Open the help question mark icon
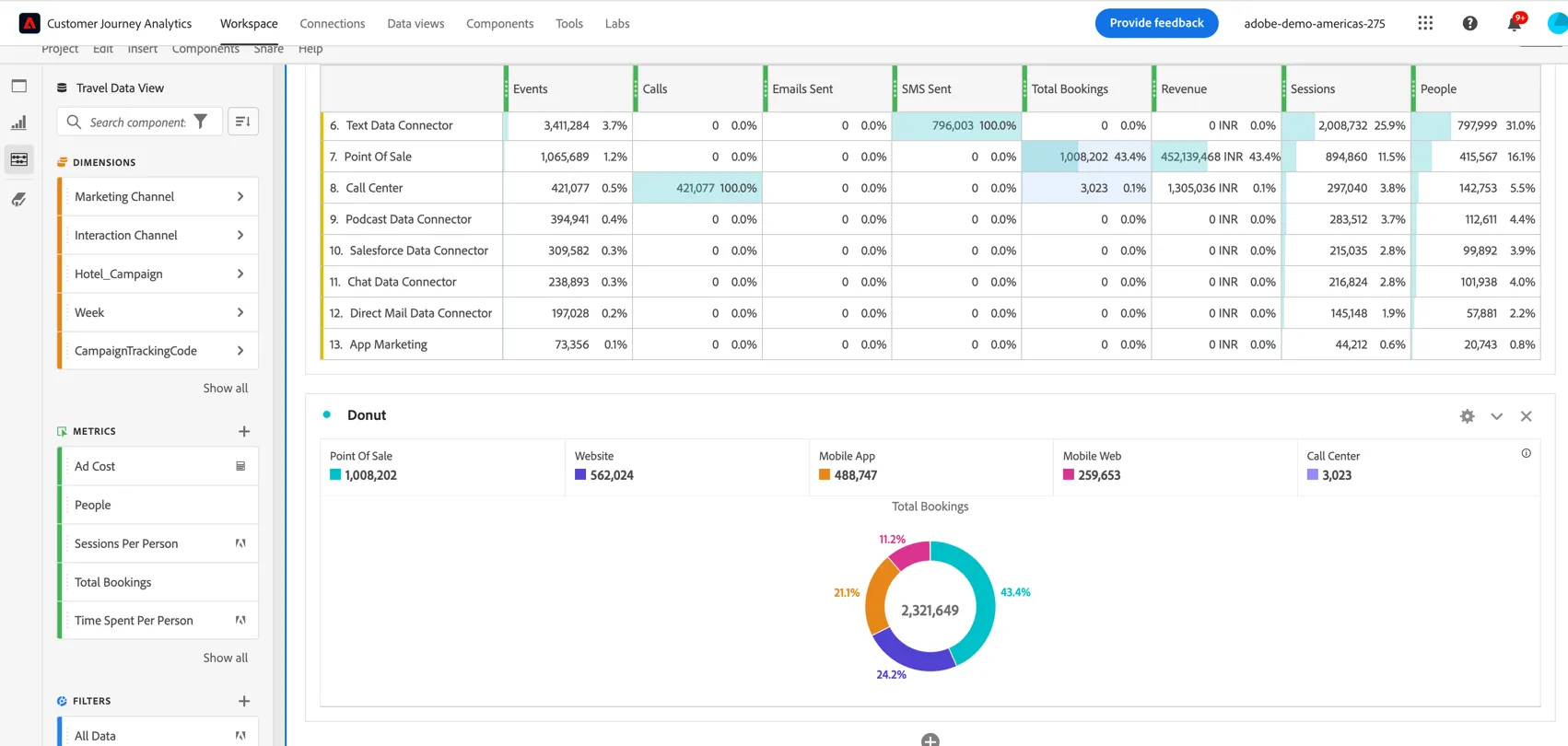The width and height of the screenshot is (1568, 746). coord(1469,23)
